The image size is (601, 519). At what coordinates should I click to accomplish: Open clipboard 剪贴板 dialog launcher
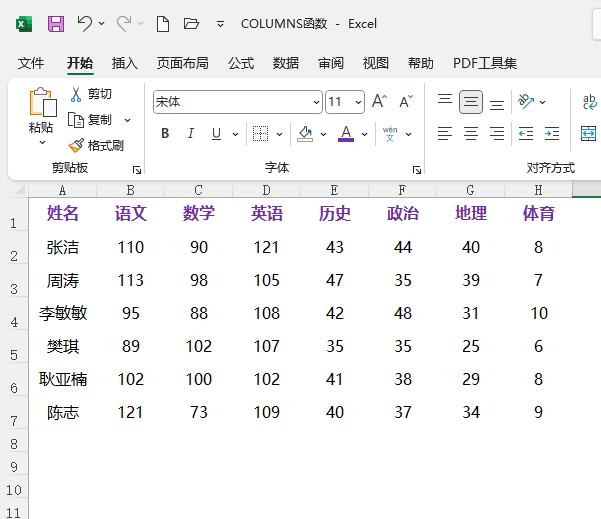coord(137,170)
